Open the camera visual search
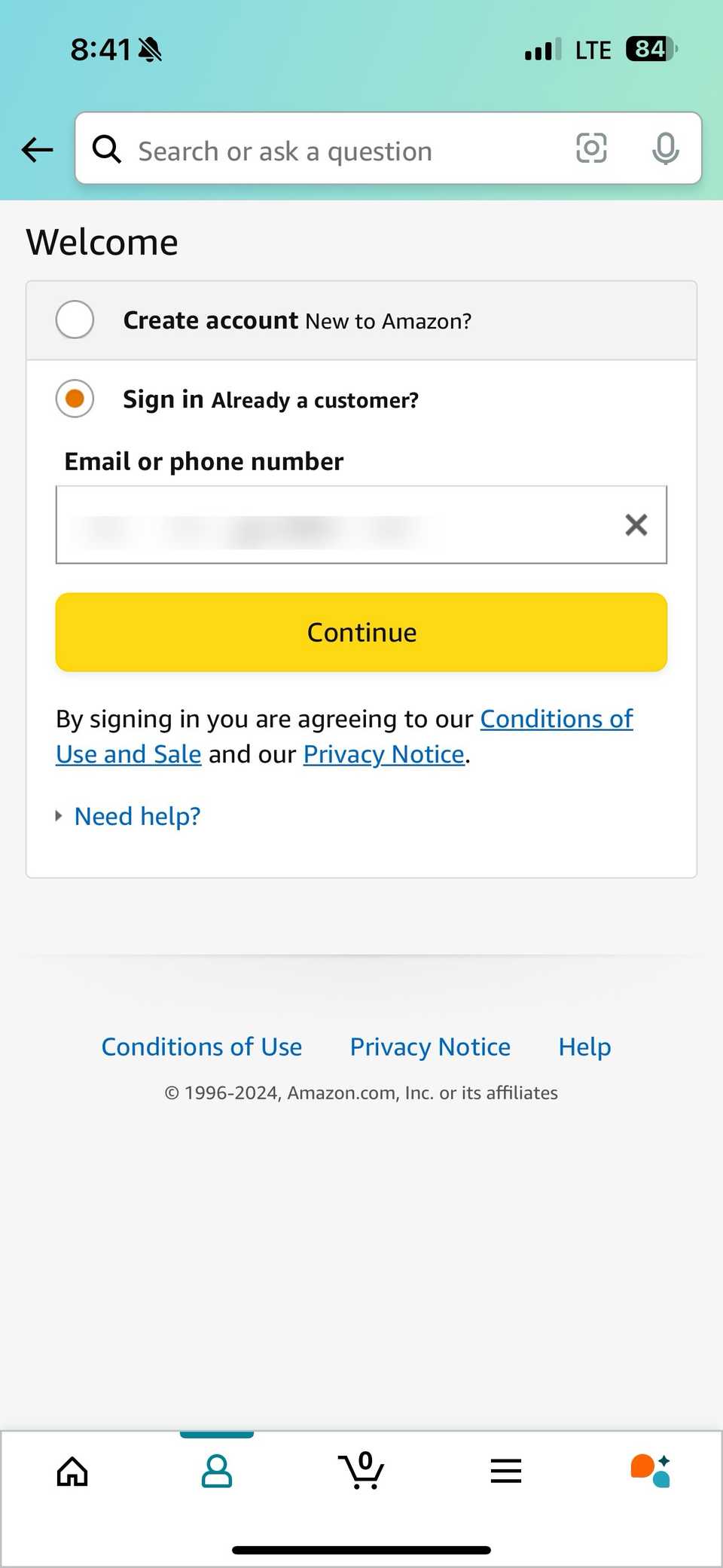Viewport: 723px width, 1568px height. click(592, 148)
